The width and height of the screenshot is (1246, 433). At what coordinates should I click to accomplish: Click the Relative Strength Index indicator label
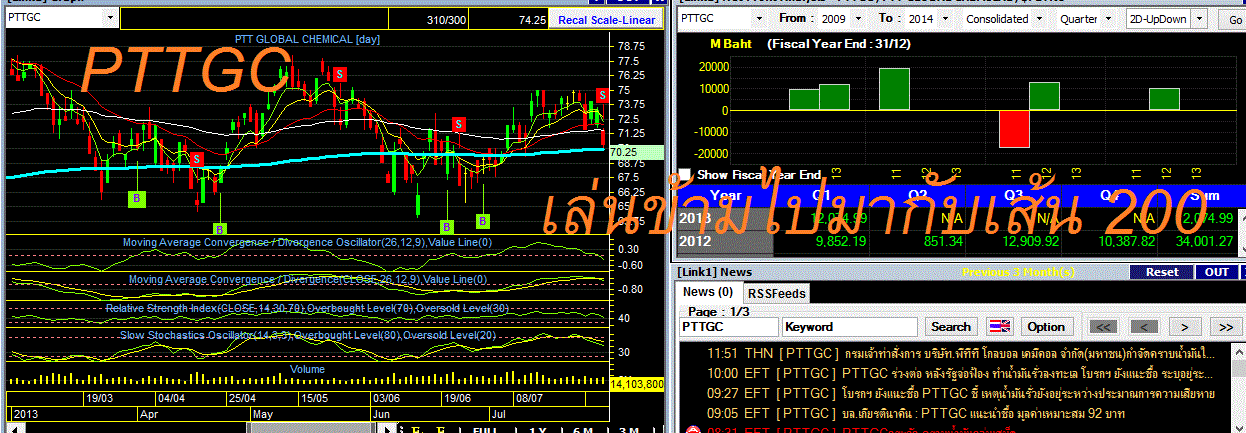[307, 308]
